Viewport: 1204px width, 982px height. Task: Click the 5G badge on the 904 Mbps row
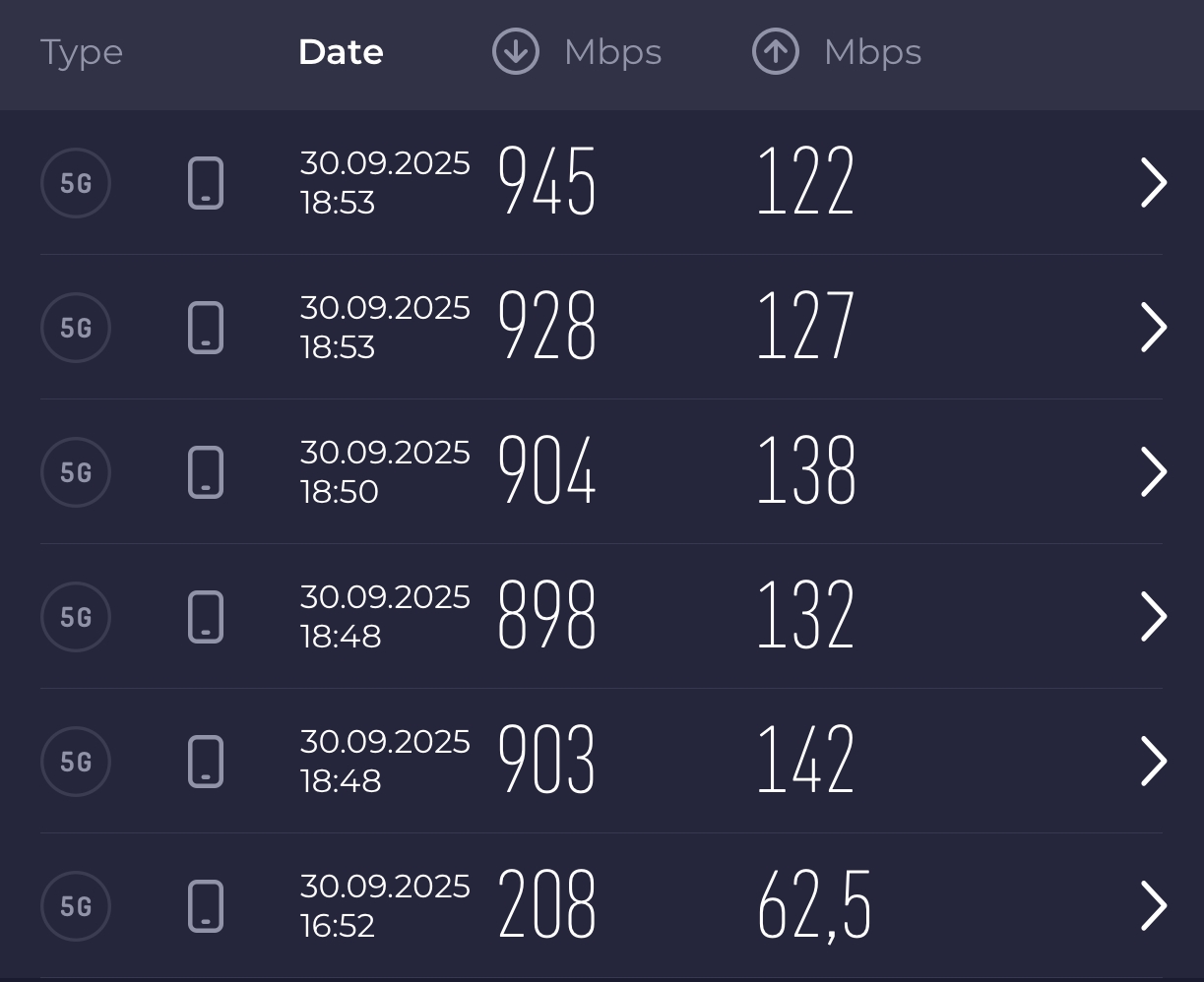tap(76, 472)
